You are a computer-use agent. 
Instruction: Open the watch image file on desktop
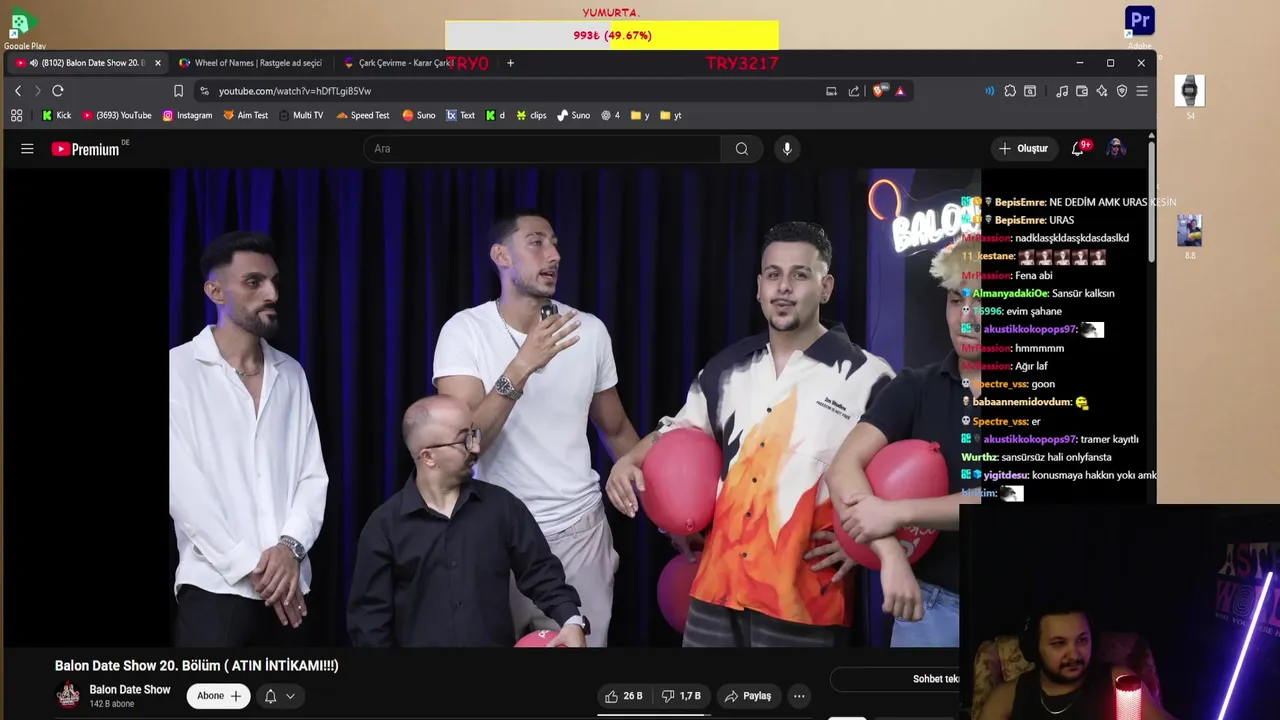pos(1189,96)
